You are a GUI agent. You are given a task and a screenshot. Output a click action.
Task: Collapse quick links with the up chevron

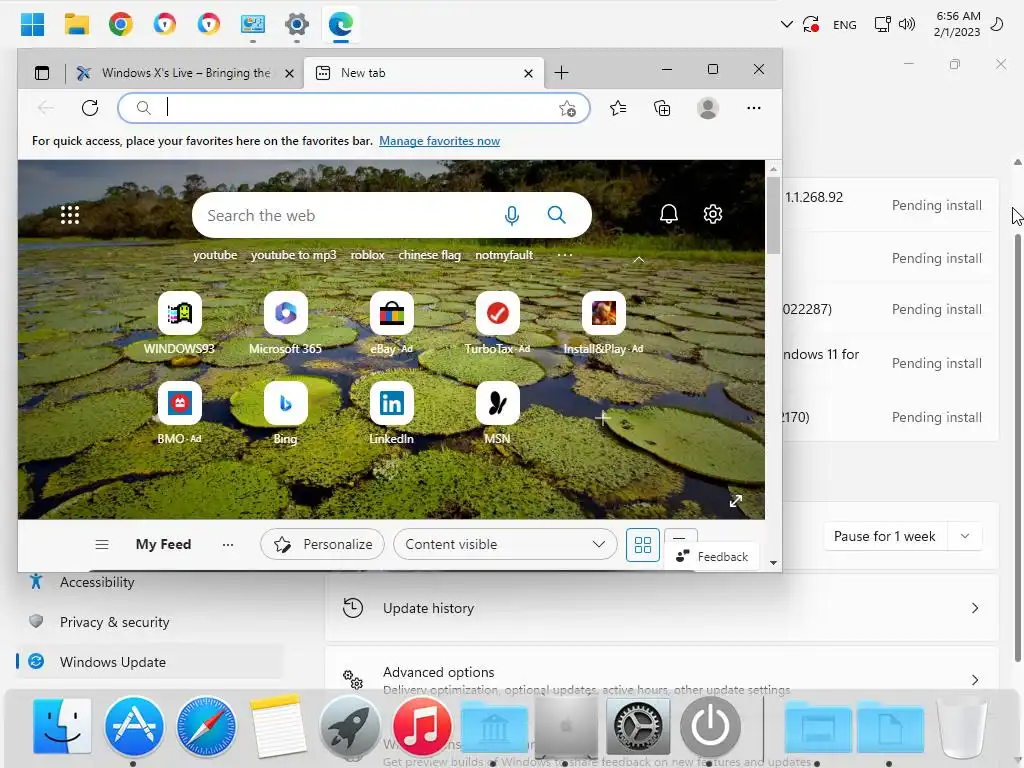pos(639,260)
